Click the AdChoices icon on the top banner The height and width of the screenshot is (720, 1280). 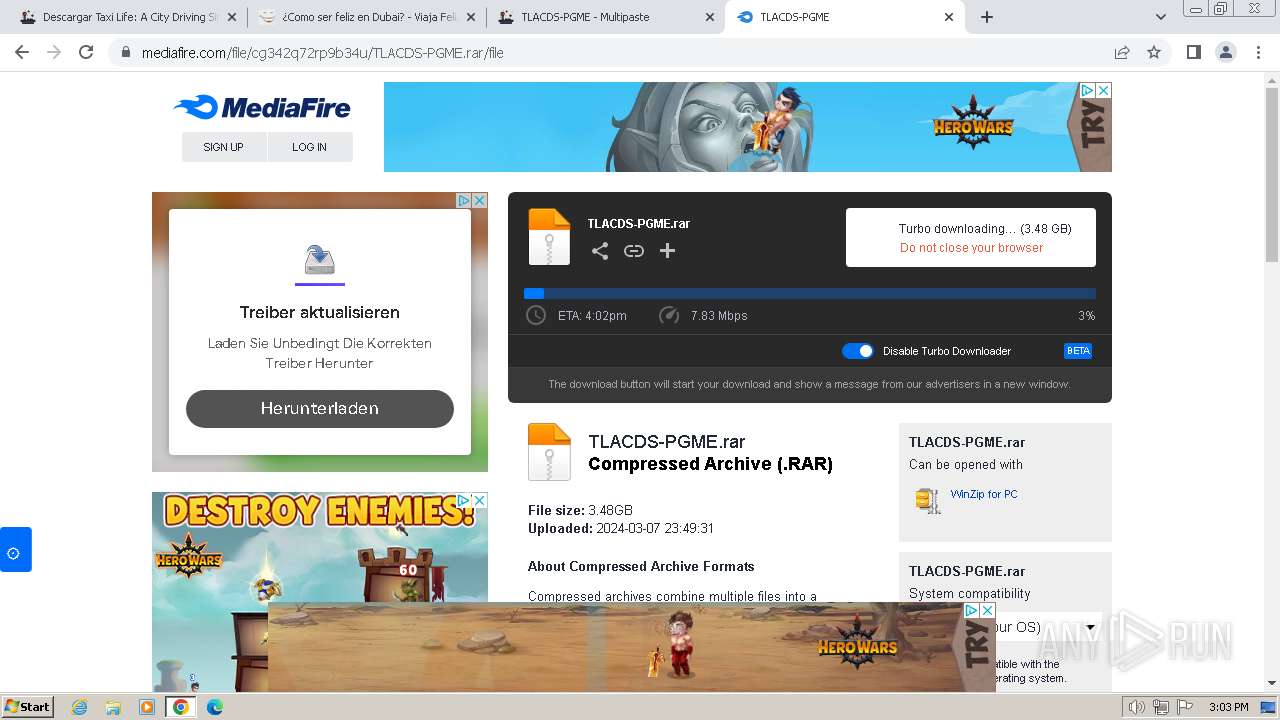click(1087, 90)
